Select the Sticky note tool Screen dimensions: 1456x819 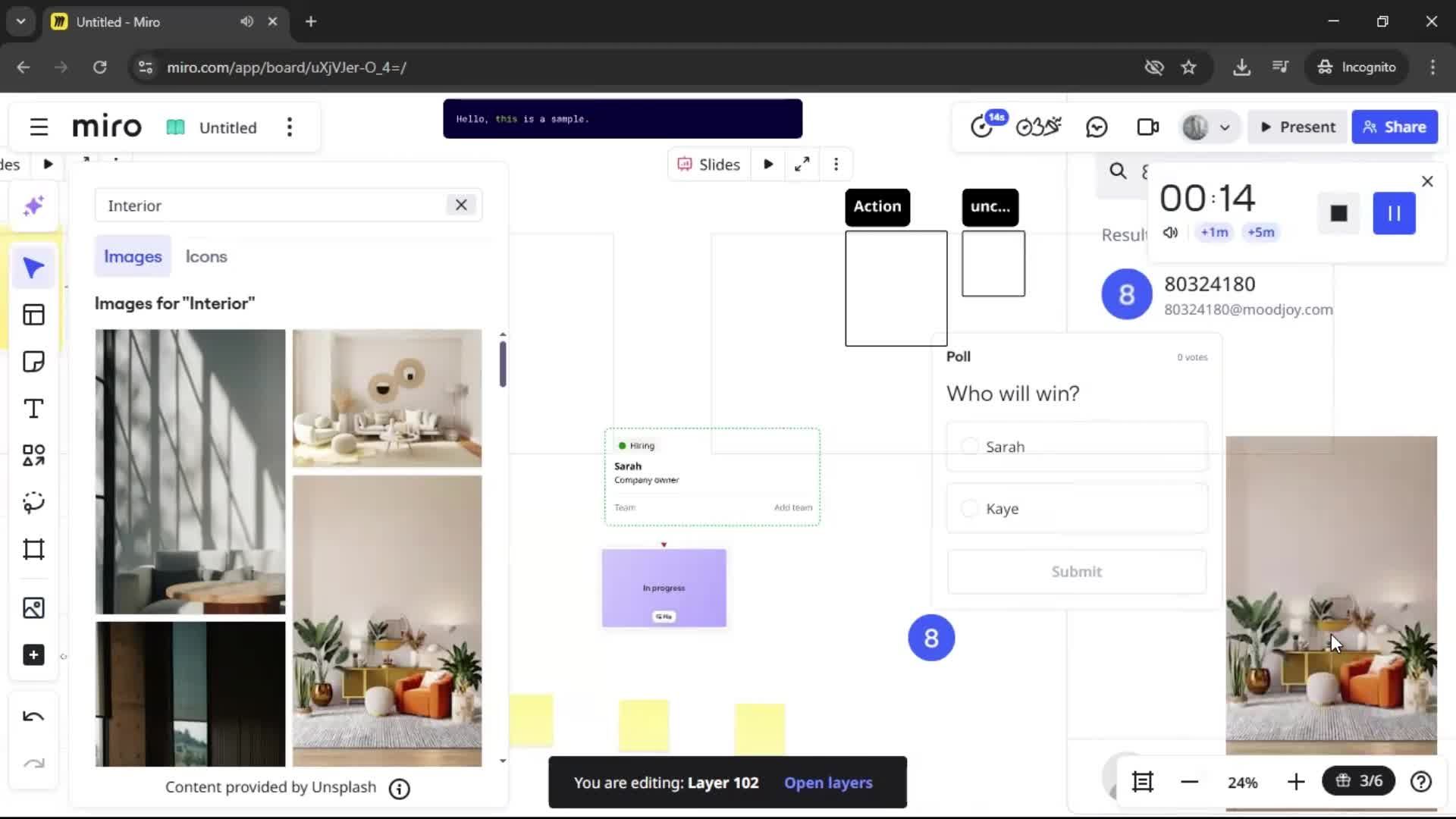(x=33, y=362)
